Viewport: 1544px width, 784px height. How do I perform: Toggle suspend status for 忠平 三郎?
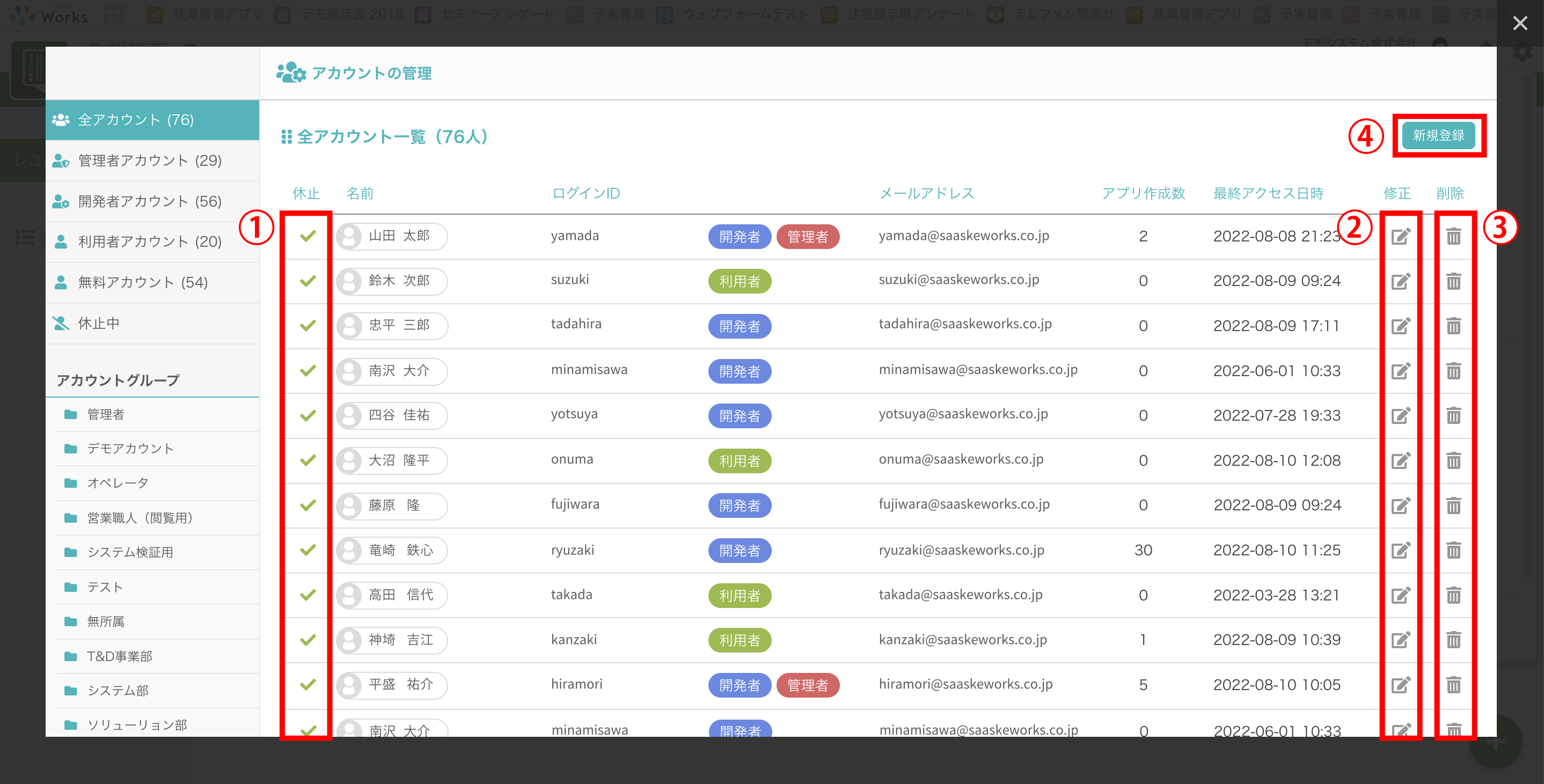point(308,326)
